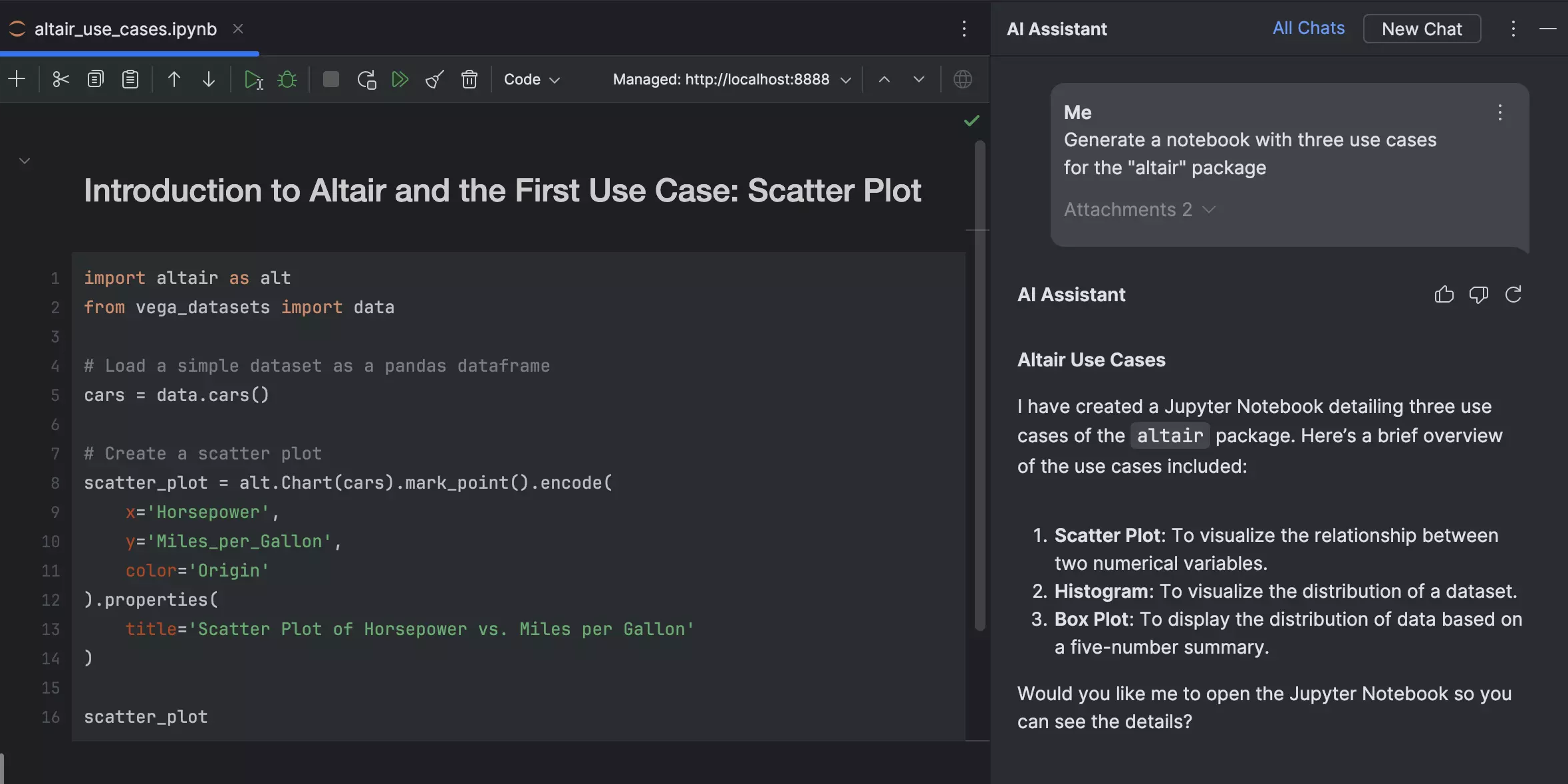Open notebook in browser via globe icon
Viewport: 1568px width, 784px height.
pyautogui.click(x=962, y=79)
